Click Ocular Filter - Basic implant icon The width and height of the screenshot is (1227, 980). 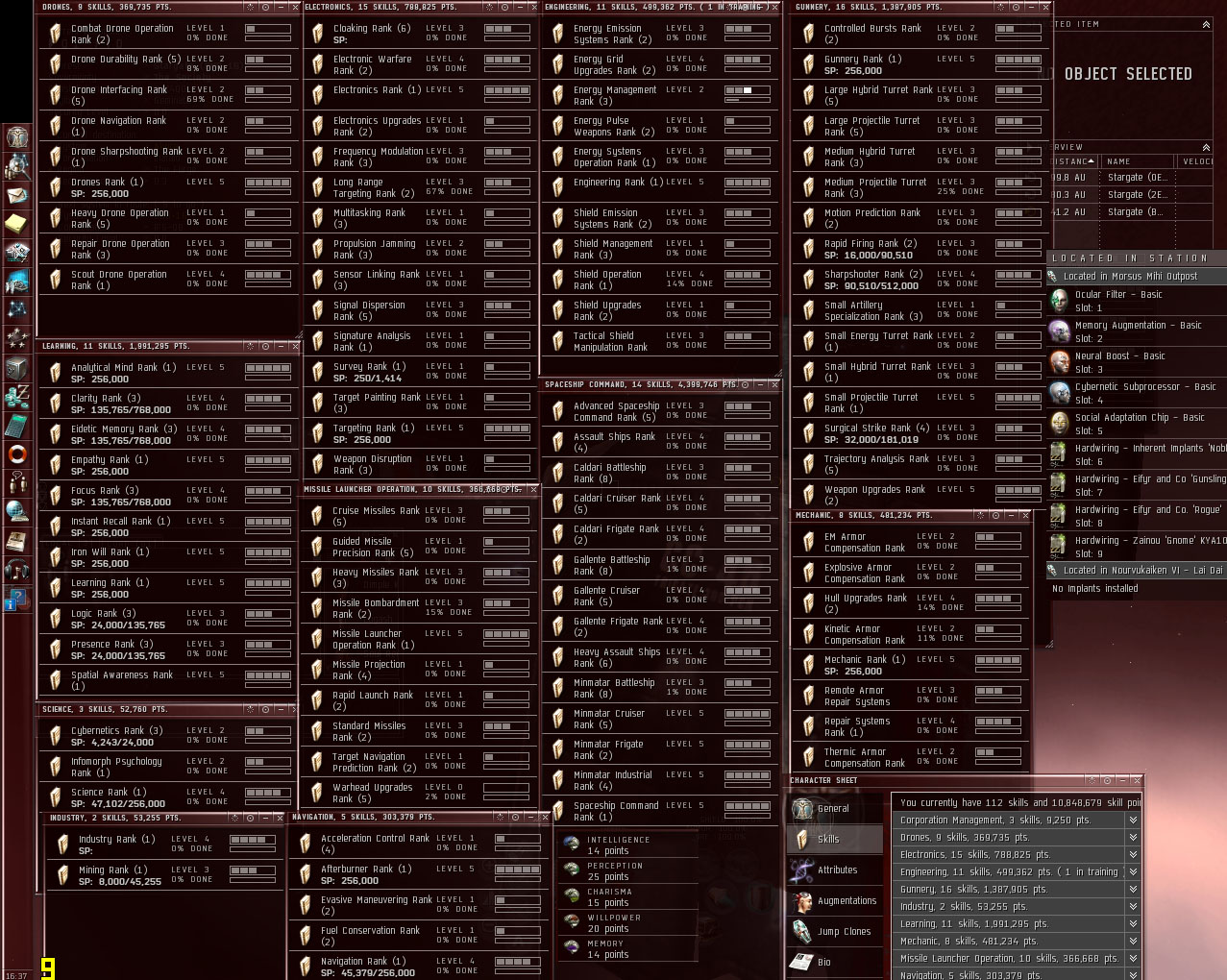[1059, 301]
